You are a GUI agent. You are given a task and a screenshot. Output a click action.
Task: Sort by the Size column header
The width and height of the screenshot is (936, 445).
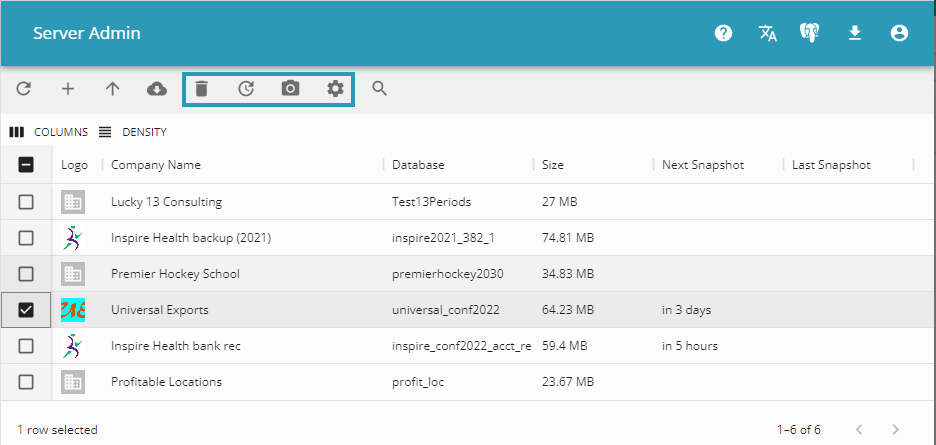click(553, 165)
